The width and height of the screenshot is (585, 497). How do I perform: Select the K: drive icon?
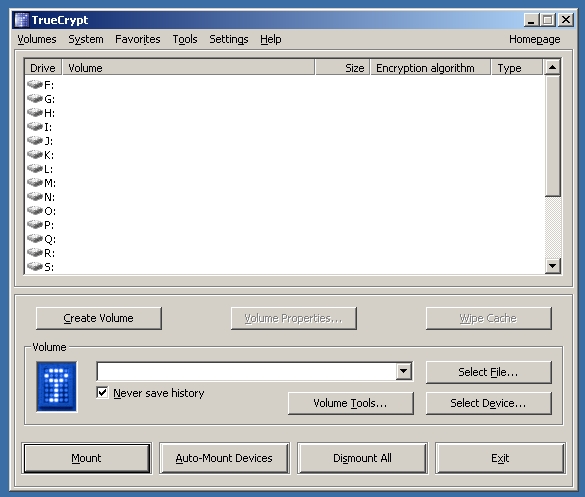35,155
